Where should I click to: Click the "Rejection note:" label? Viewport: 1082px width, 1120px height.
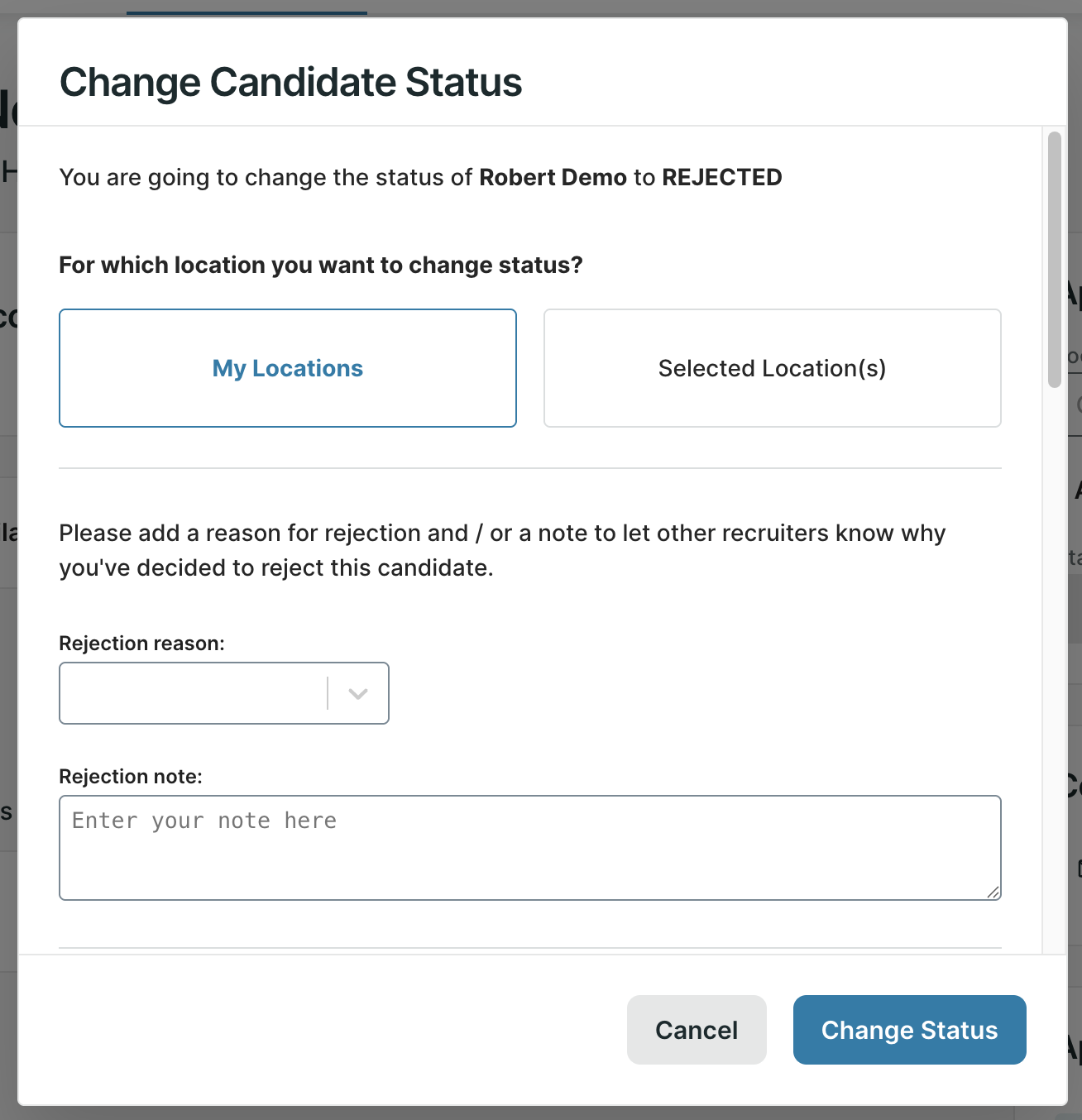coord(131,777)
